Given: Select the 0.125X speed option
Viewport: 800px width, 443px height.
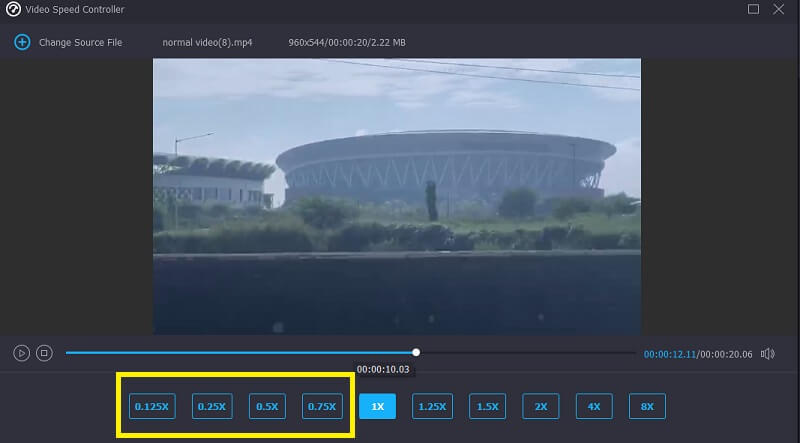Looking at the screenshot, I should (153, 406).
